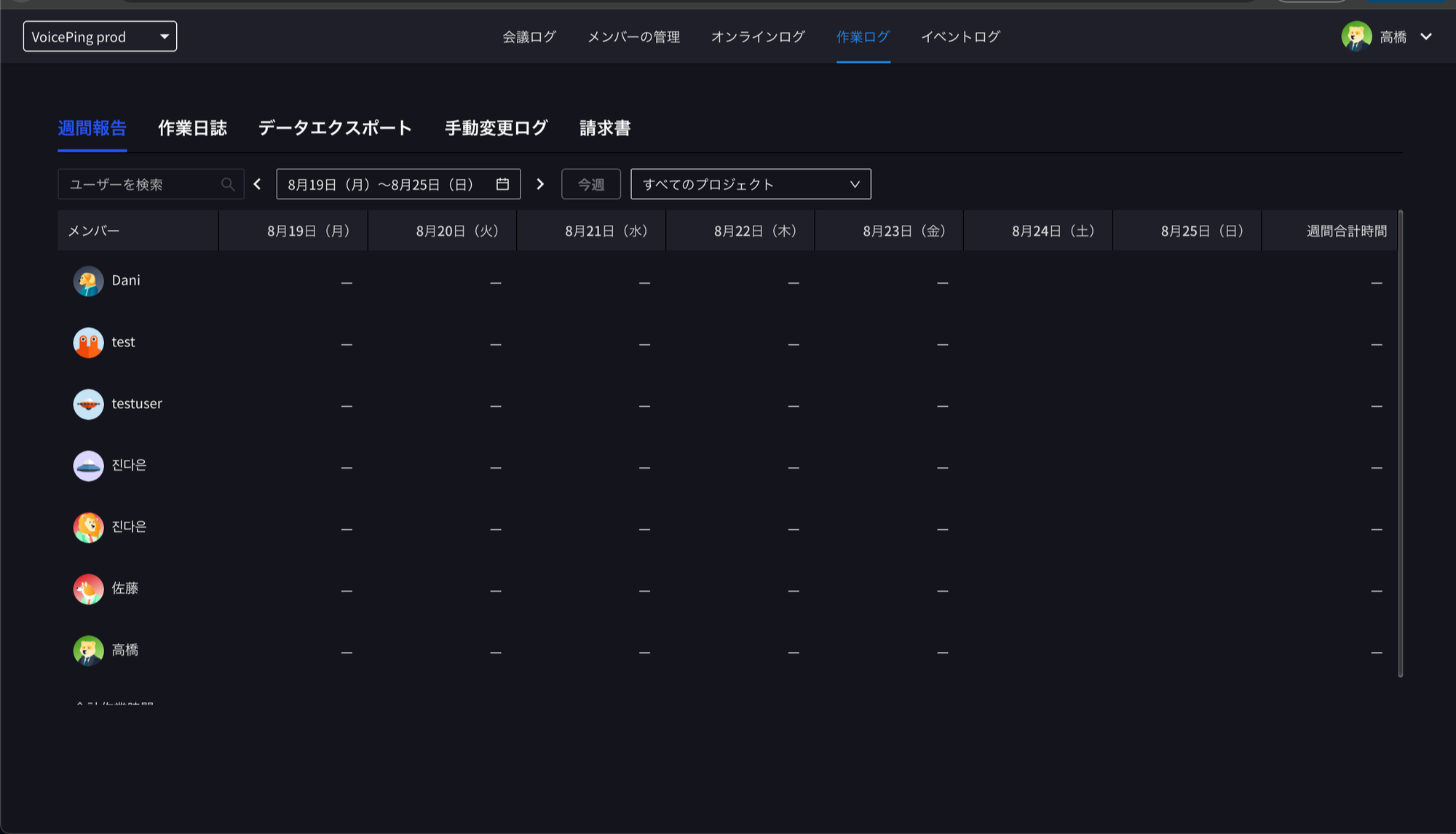
Task: Advance to the next week with the right arrow
Action: click(x=539, y=184)
